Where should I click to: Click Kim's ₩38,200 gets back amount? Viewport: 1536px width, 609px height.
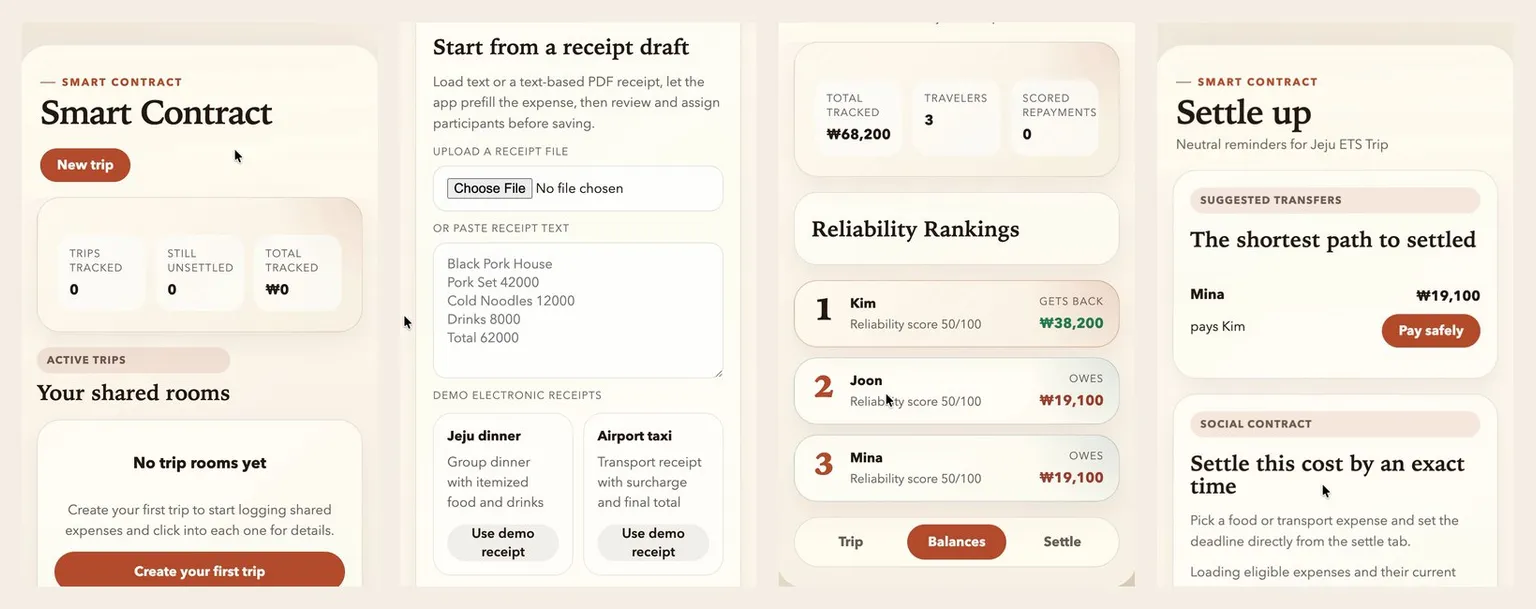1071,323
